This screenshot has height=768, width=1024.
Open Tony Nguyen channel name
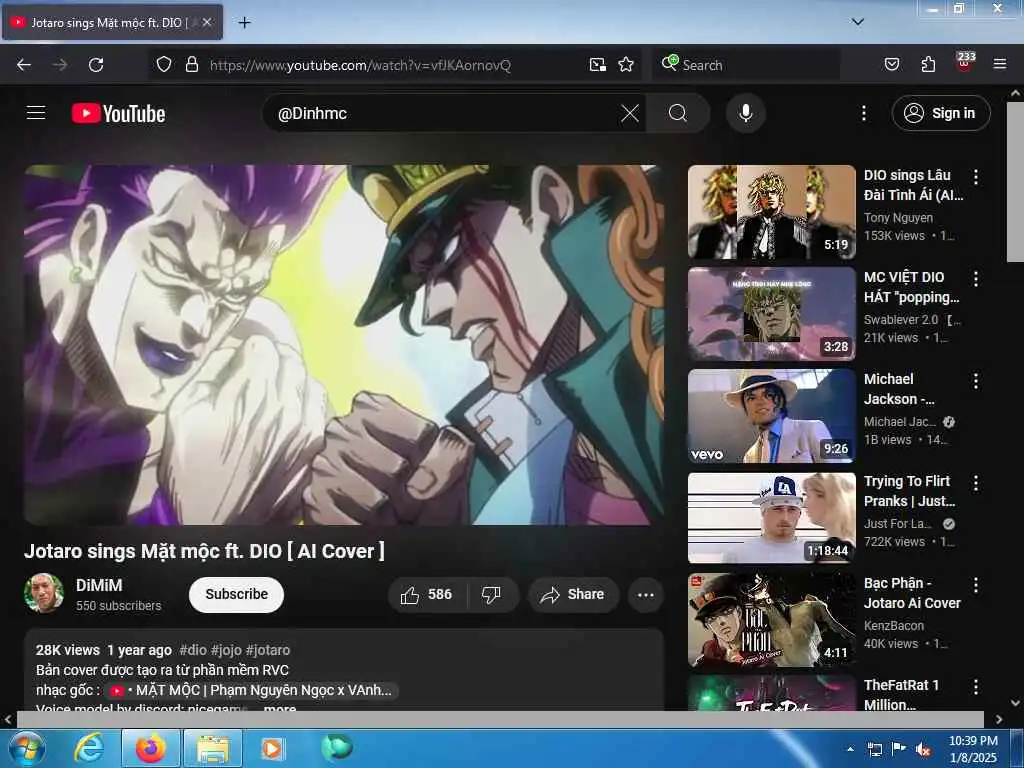898,217
